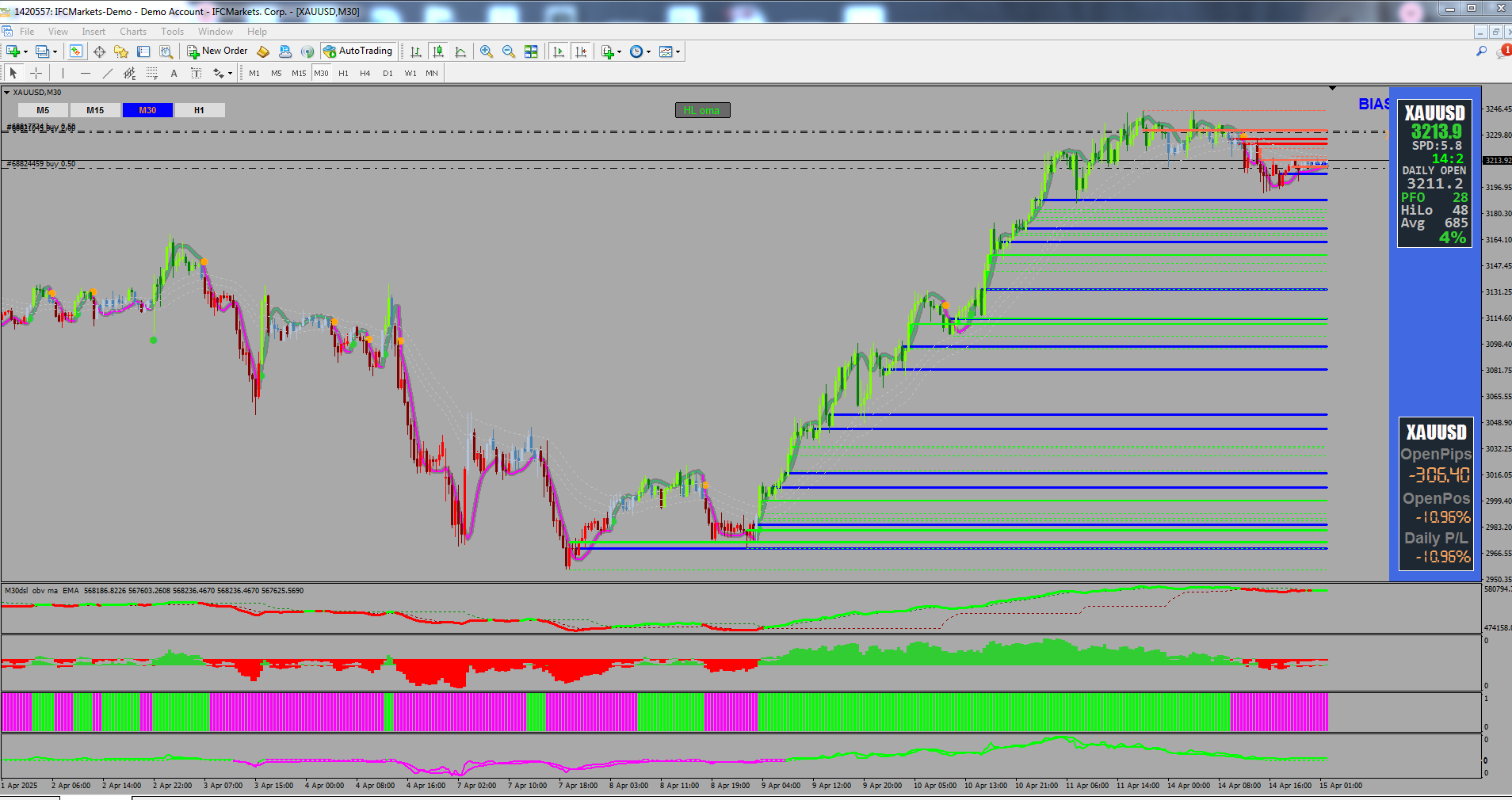Open the Profiles toolbar icon
Image resolution: width=1512 pixels, height=800 pixels.
(42, 51)
